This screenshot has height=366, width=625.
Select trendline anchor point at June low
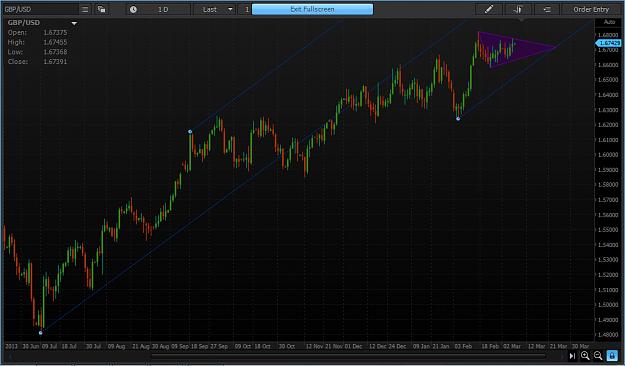click(x=41, y=333)
